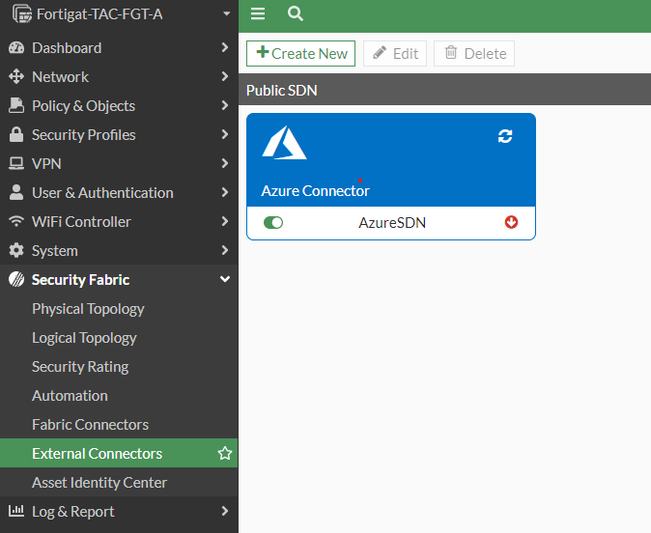Expand the Log & Report menu
Viewport: 651px width, 533px height.
pyautogui.click(x=225, y=512)
